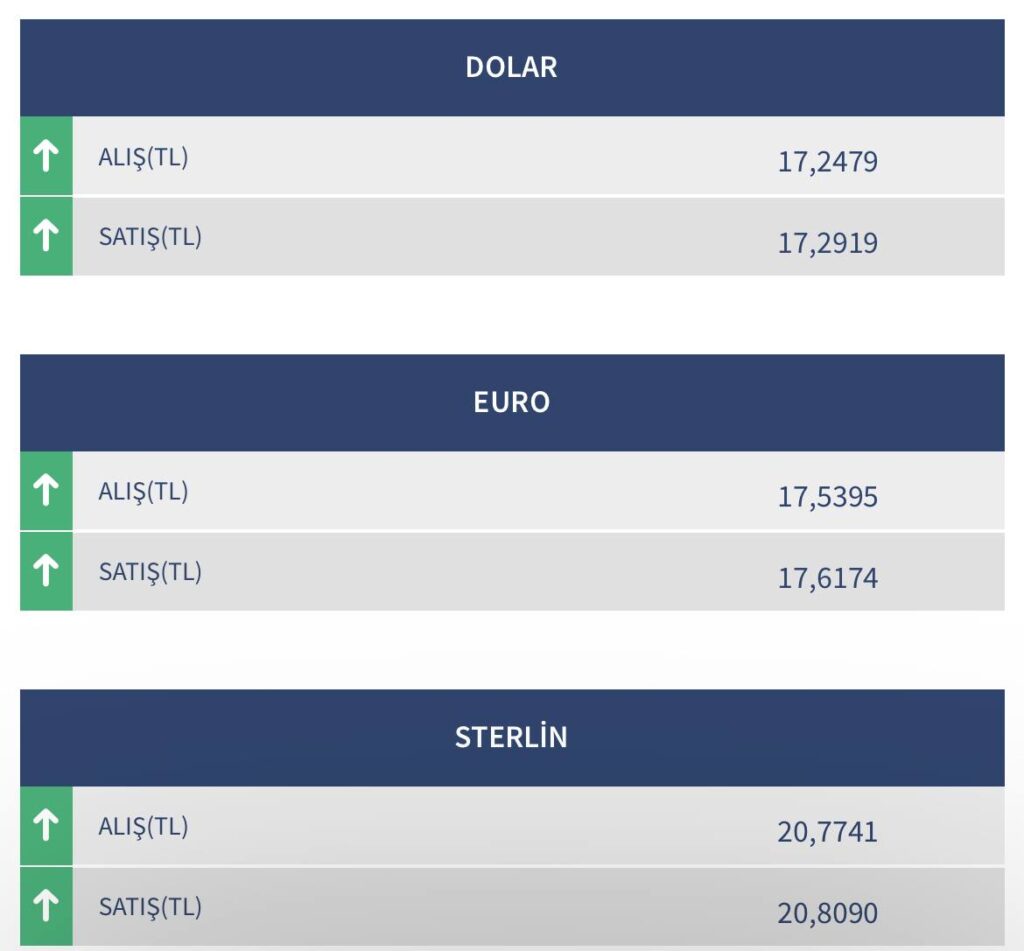Click the green up arrow beside Euro Alış
This screenshot has width=1024, height=951.
point(46,491)
